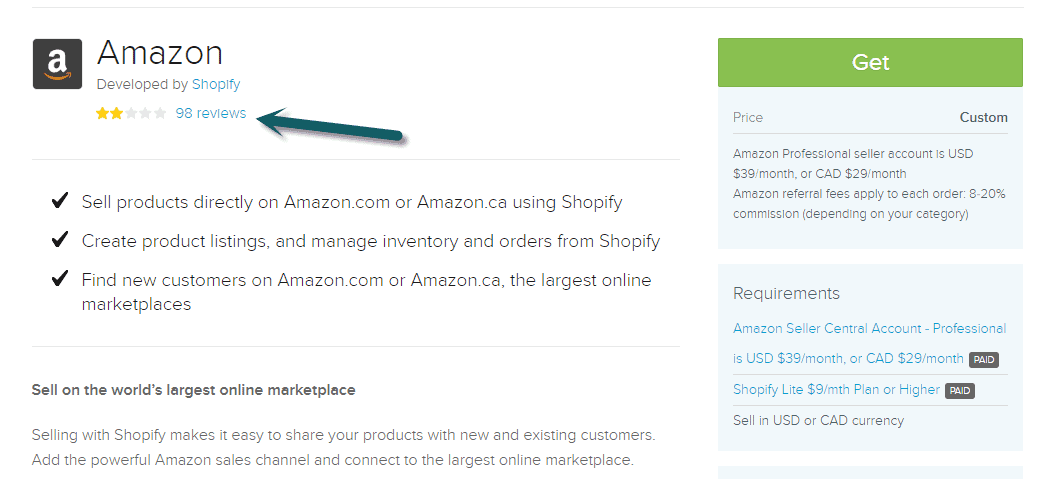Click the Amazon app title heading
This screenshot has width=1048, height=479.
point(160,53)
